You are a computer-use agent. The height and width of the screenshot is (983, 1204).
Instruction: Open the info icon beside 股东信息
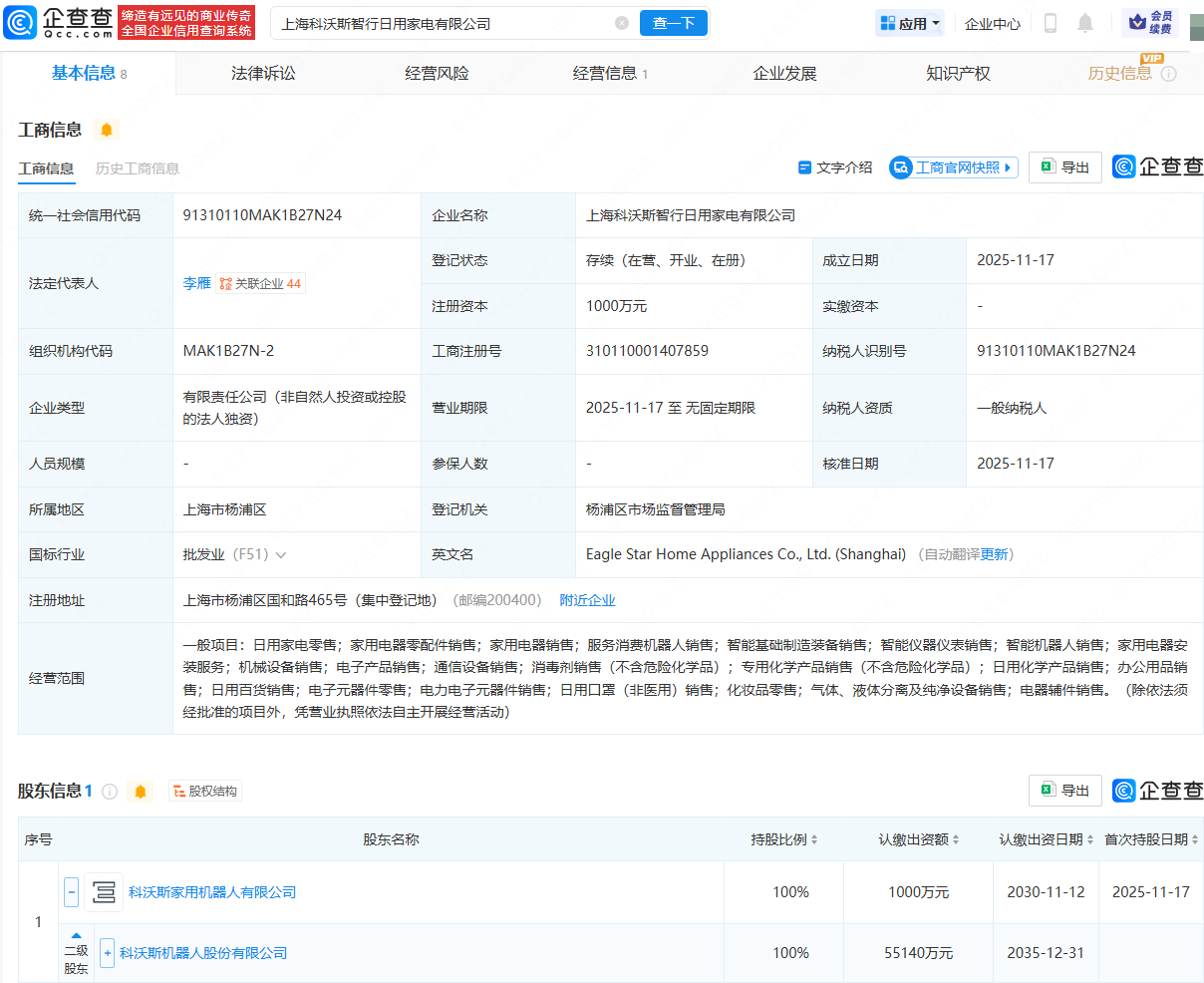coord(110,792)
